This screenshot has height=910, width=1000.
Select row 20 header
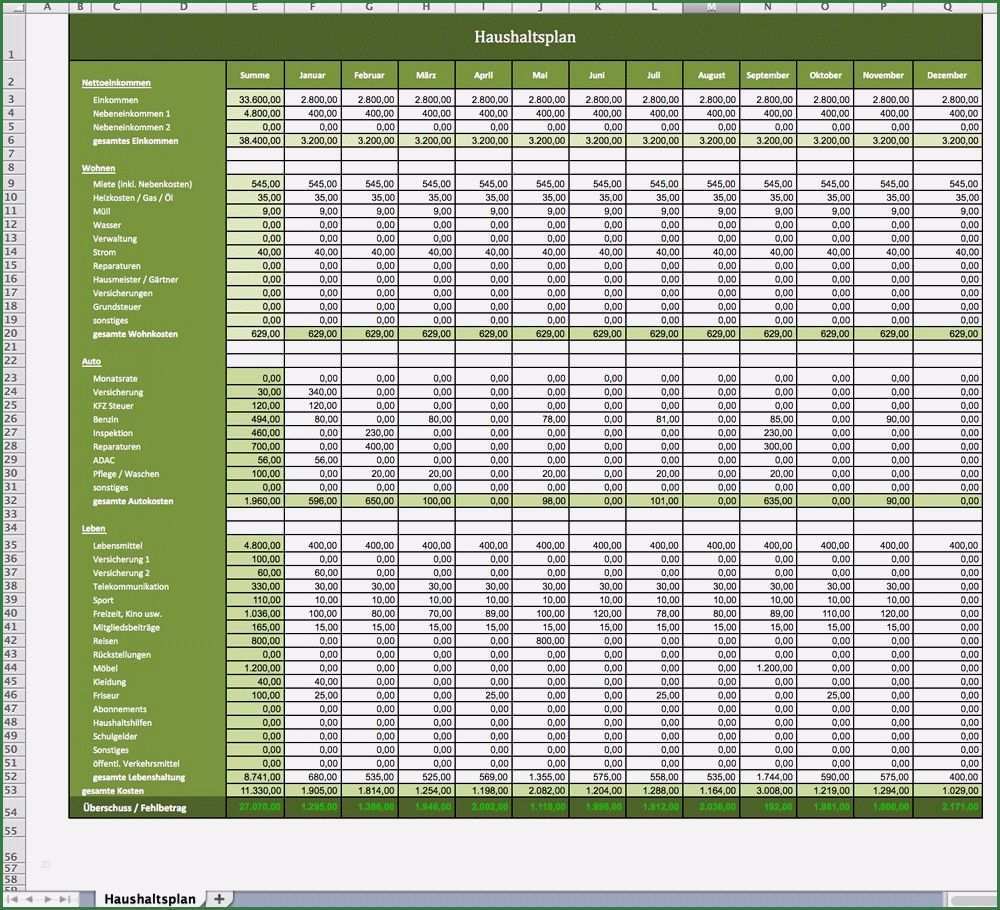tap(11, 333)
